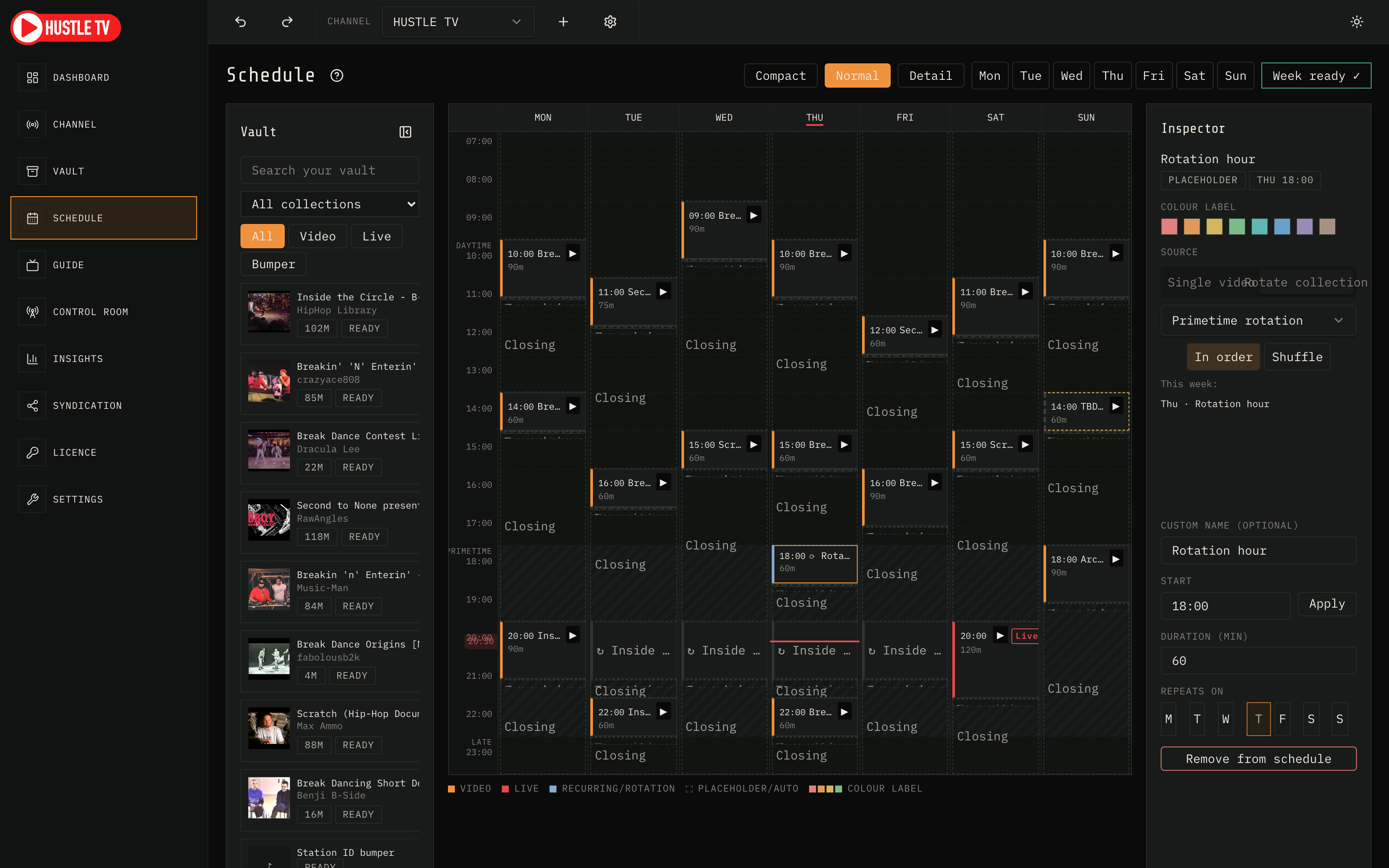
Task: Pick the blue colour label swatch
Action: (x=1282, y=226)
